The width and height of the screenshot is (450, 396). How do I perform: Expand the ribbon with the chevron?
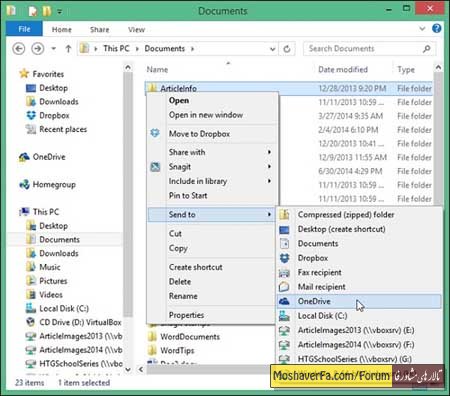point(422,29)
